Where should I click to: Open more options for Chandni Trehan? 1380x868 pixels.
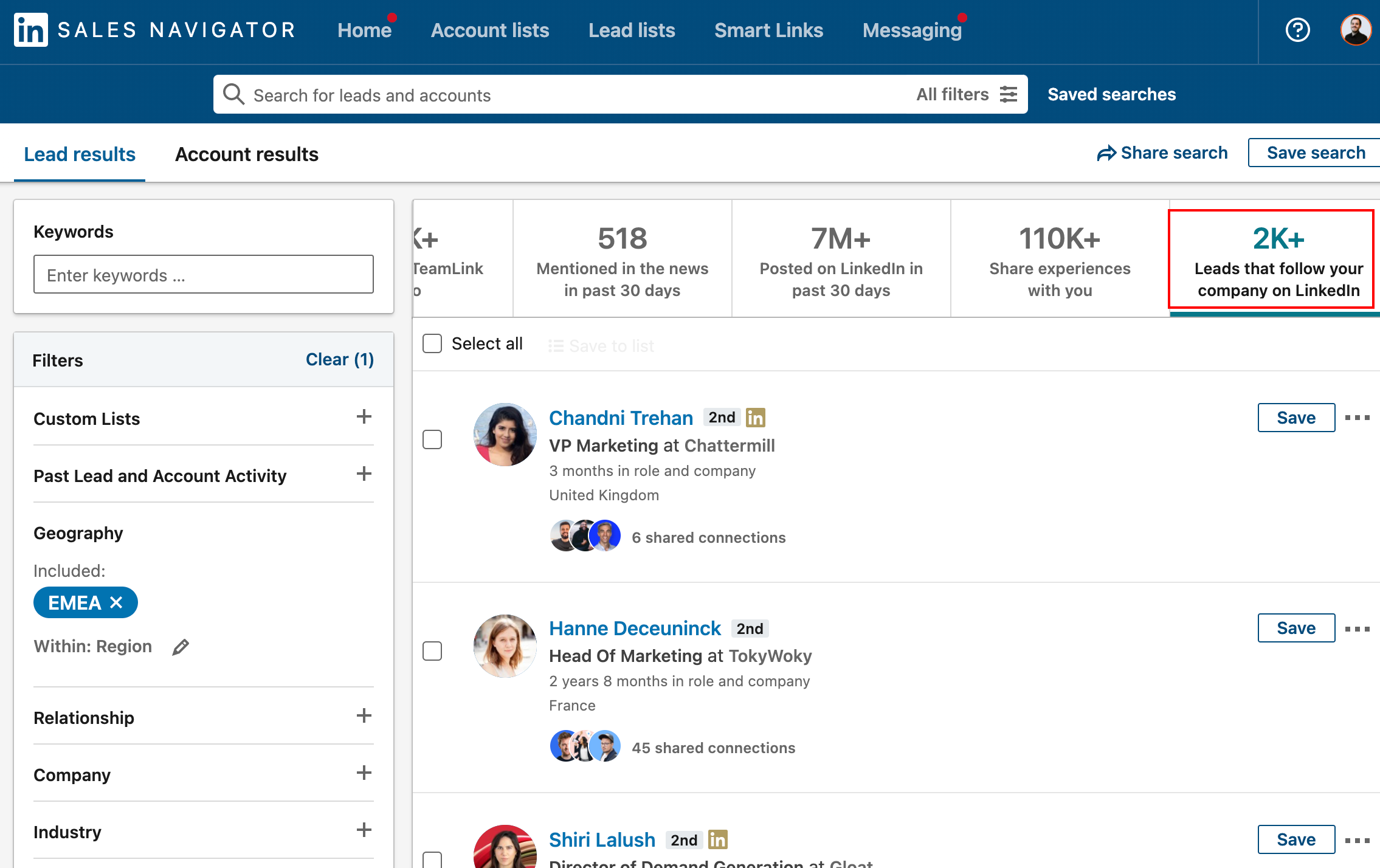point(1357,418)
